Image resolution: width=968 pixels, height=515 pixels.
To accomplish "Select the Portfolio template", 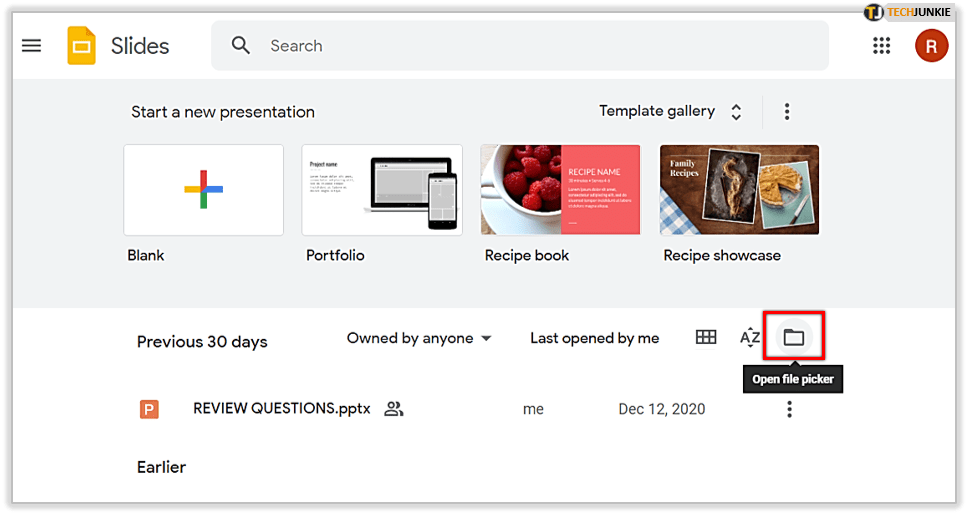I will click(x=382, y=190).
